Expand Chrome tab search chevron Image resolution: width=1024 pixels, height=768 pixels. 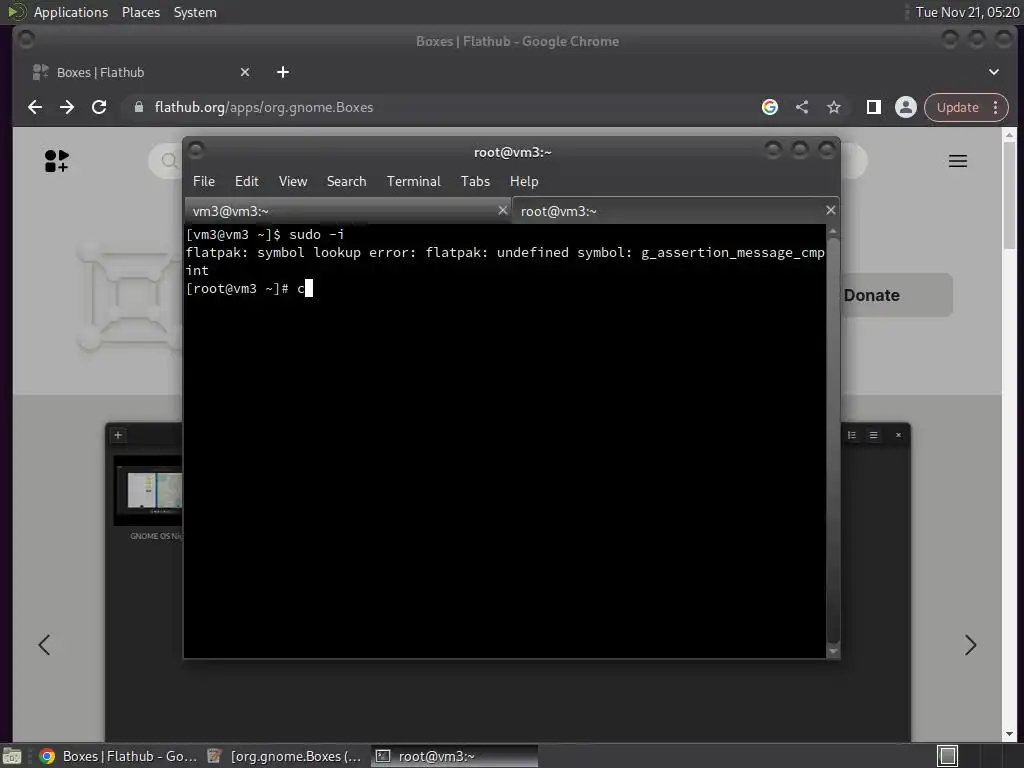coord(993,72)
